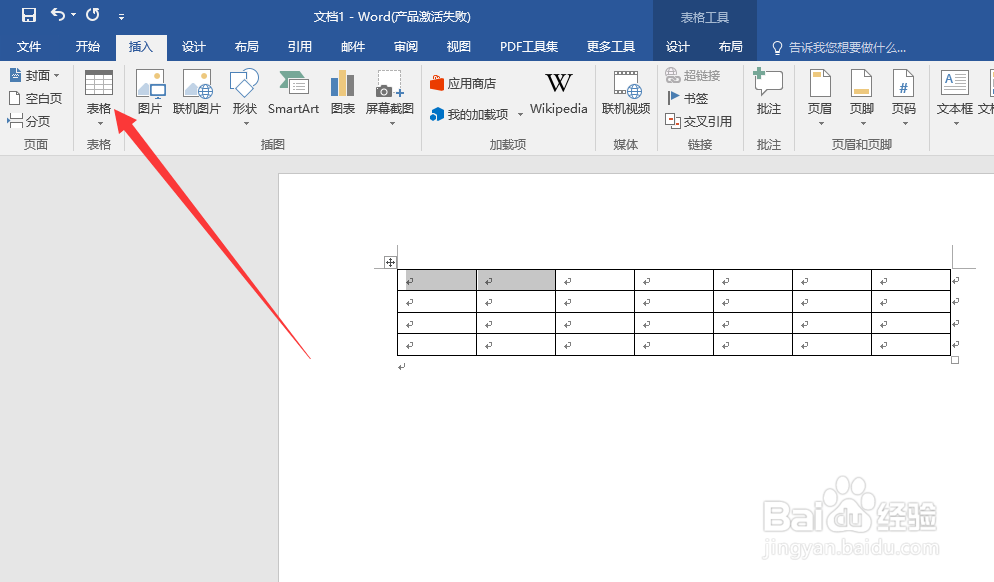The height and width of the screenshot is (582, 994).
Task: Switch to the 设计 ribbon tab
Action: (193, 45)
